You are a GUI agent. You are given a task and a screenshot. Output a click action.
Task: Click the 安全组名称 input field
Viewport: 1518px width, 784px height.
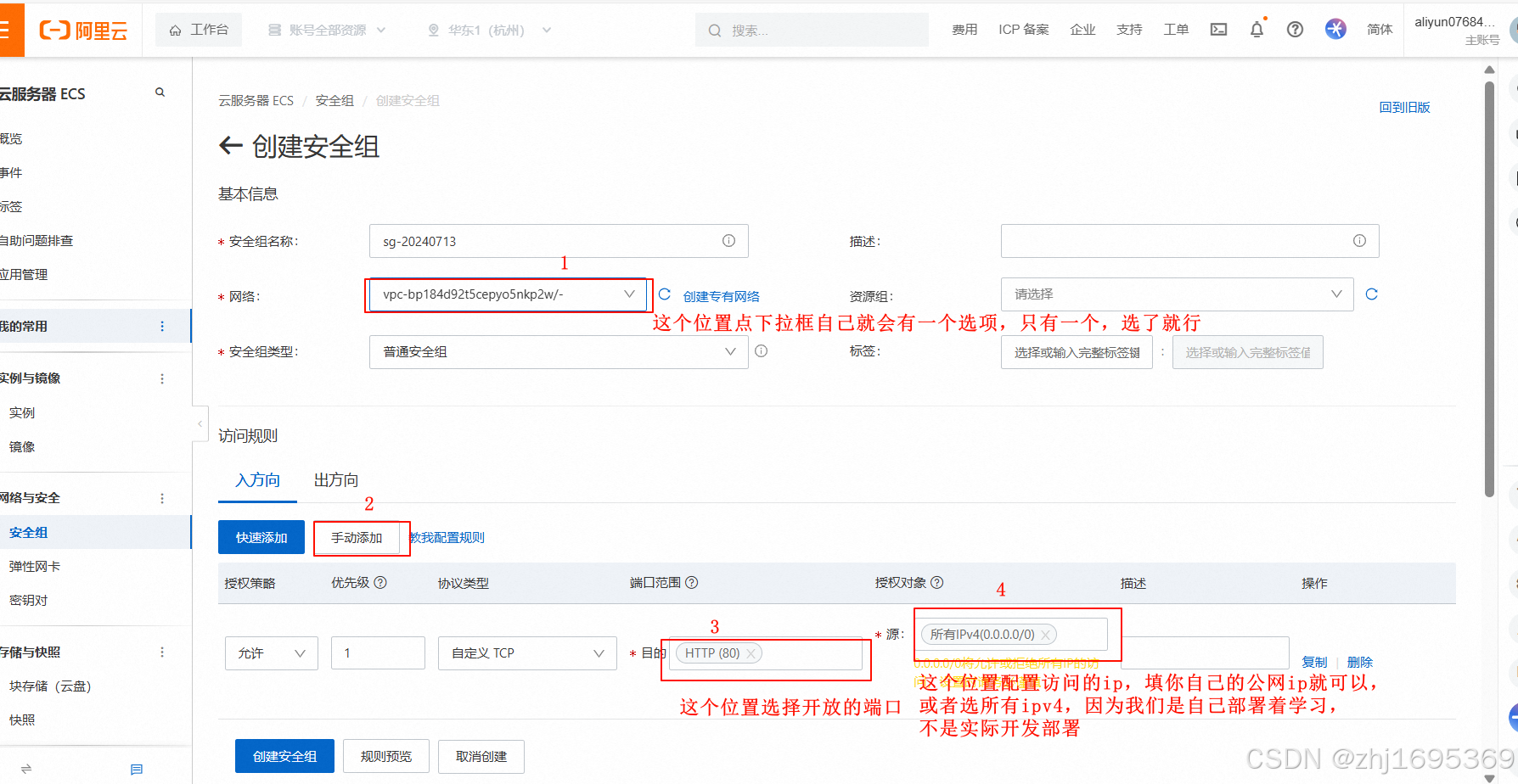click(x=559, y=241)
